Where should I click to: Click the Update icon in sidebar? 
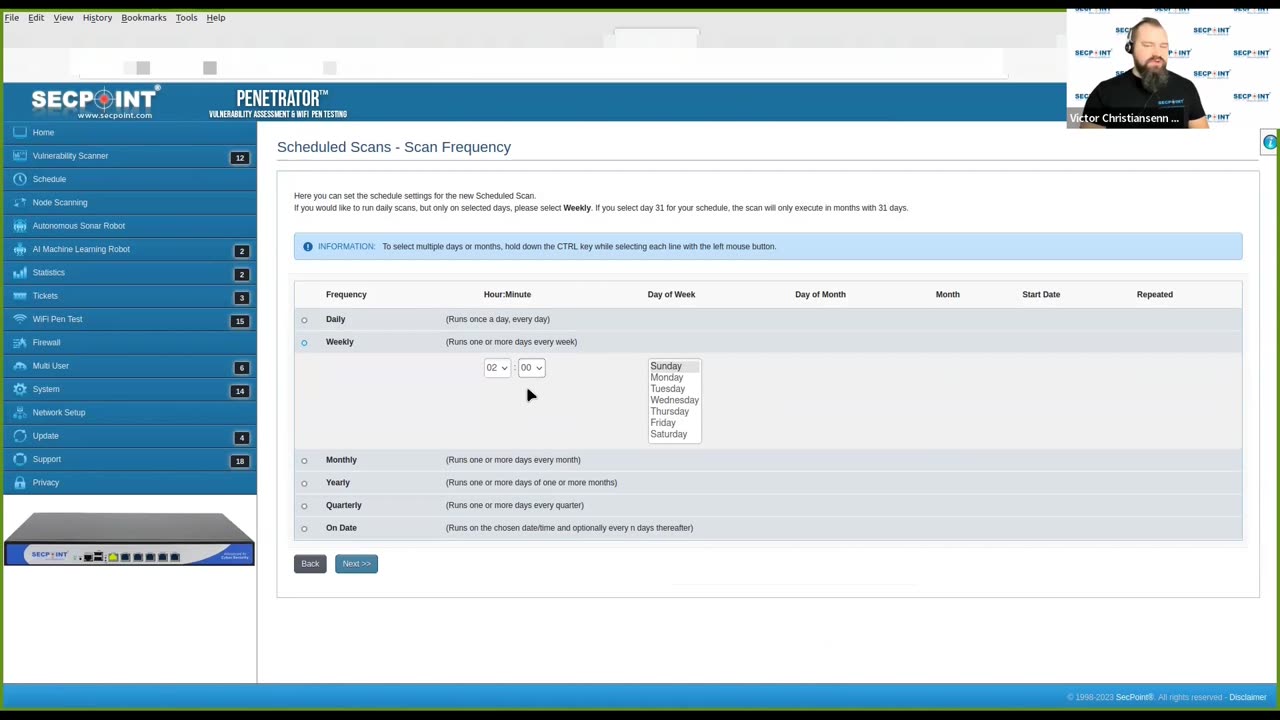(x=20, y=436)
